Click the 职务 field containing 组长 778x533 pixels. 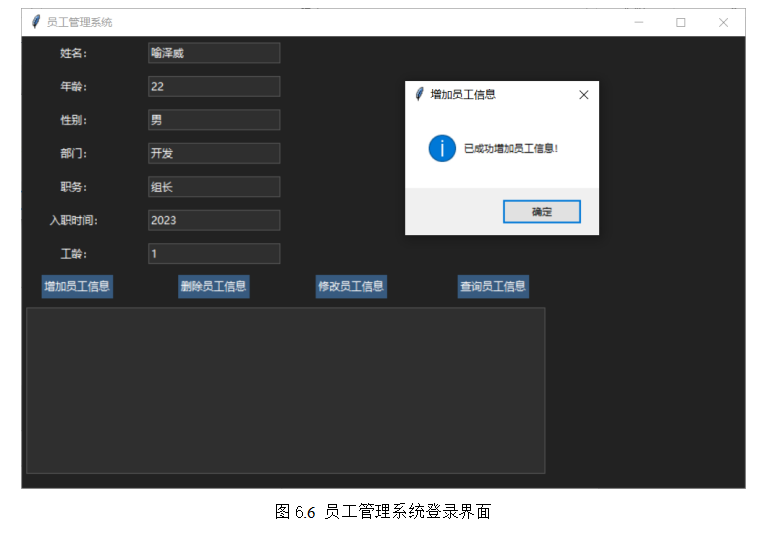click(214, 187)
